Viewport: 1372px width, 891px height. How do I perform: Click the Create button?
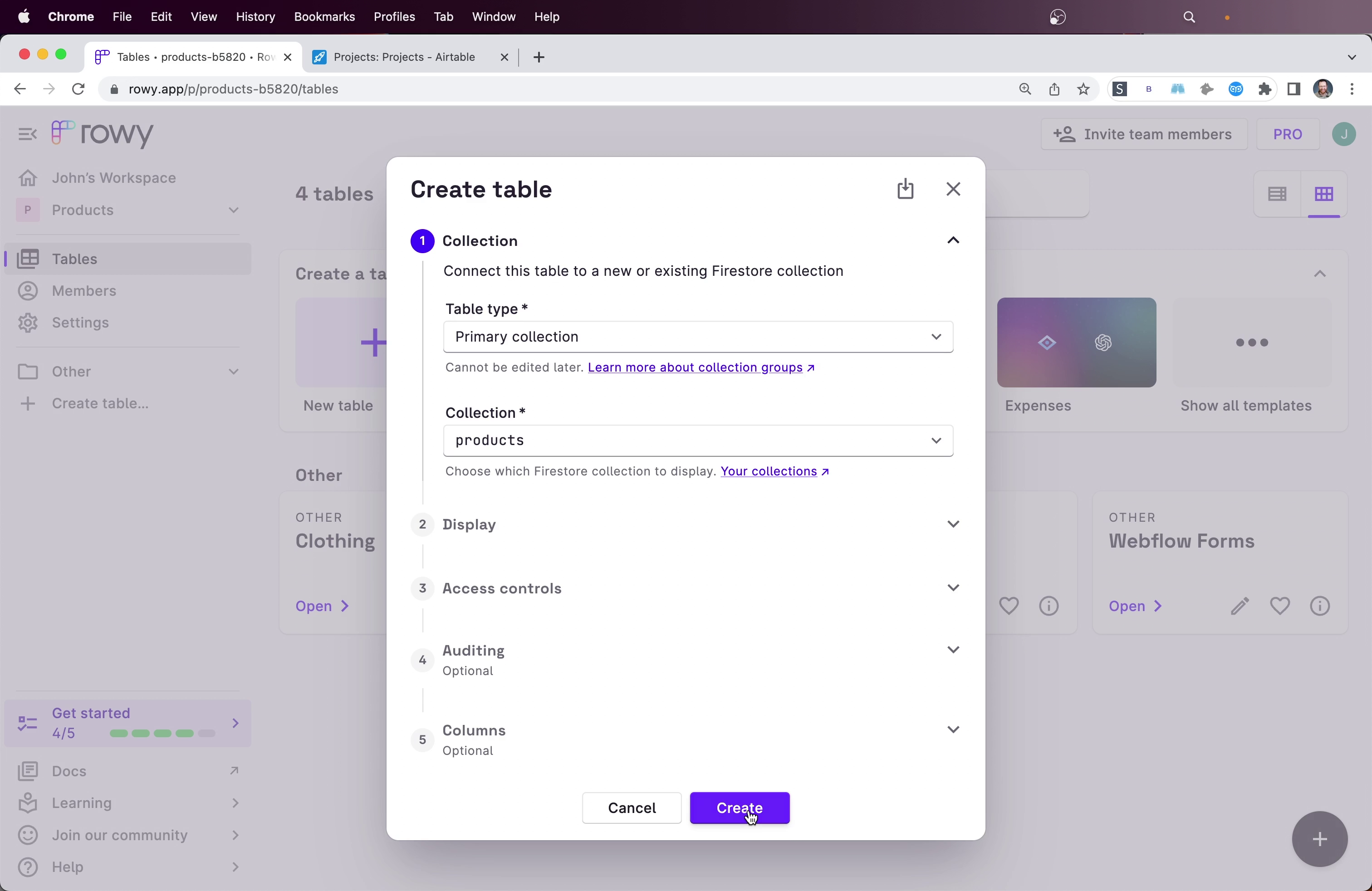740,808
